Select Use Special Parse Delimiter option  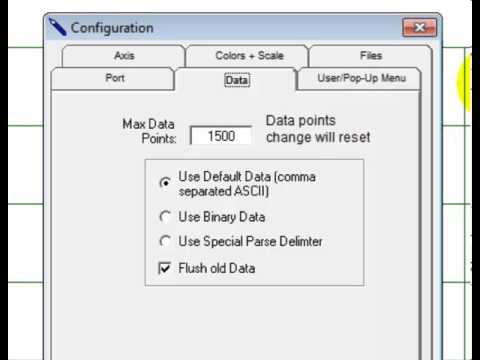coord(165,241)
